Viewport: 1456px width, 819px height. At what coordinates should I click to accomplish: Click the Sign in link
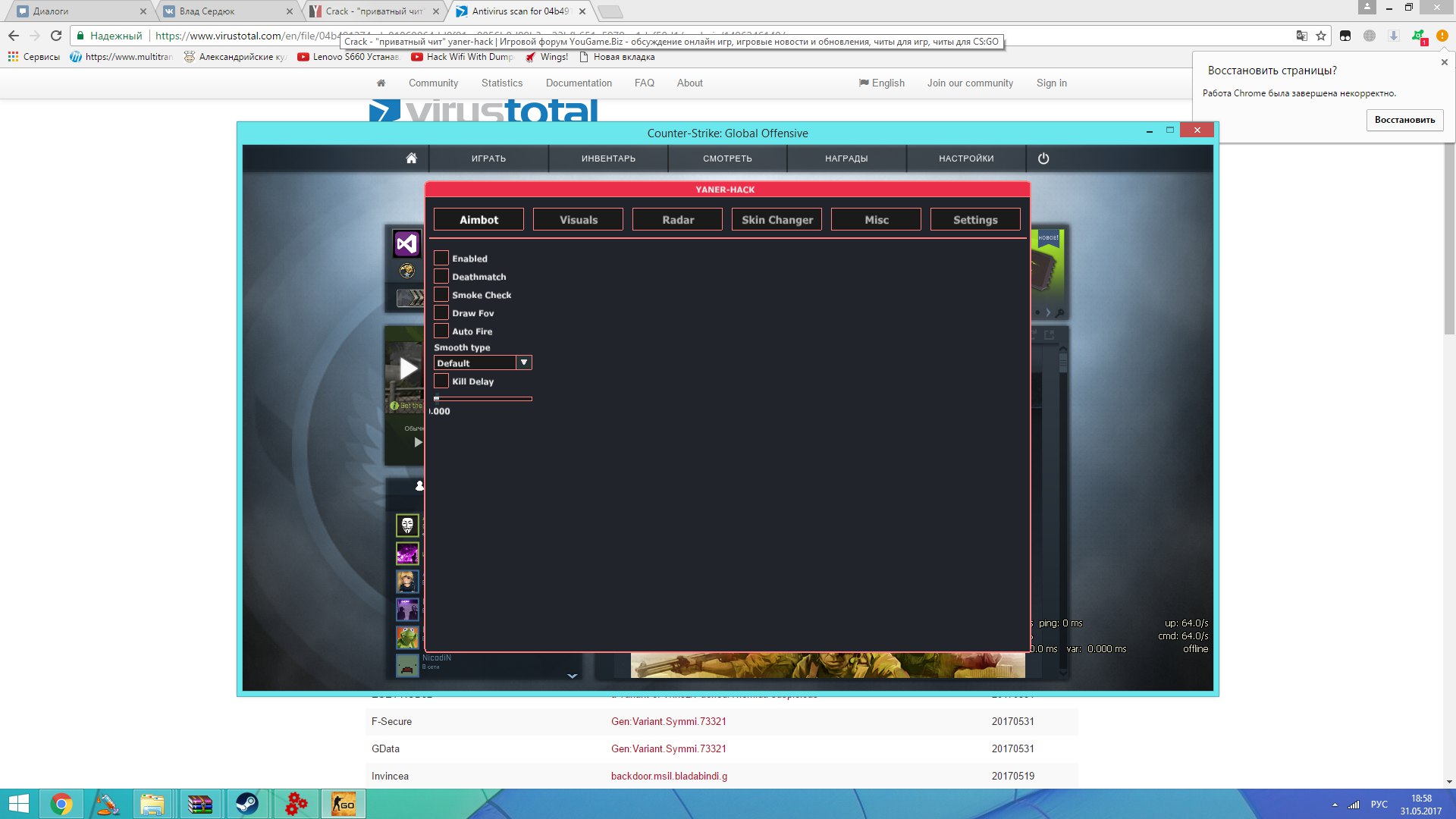click(x=1051, y=83)
